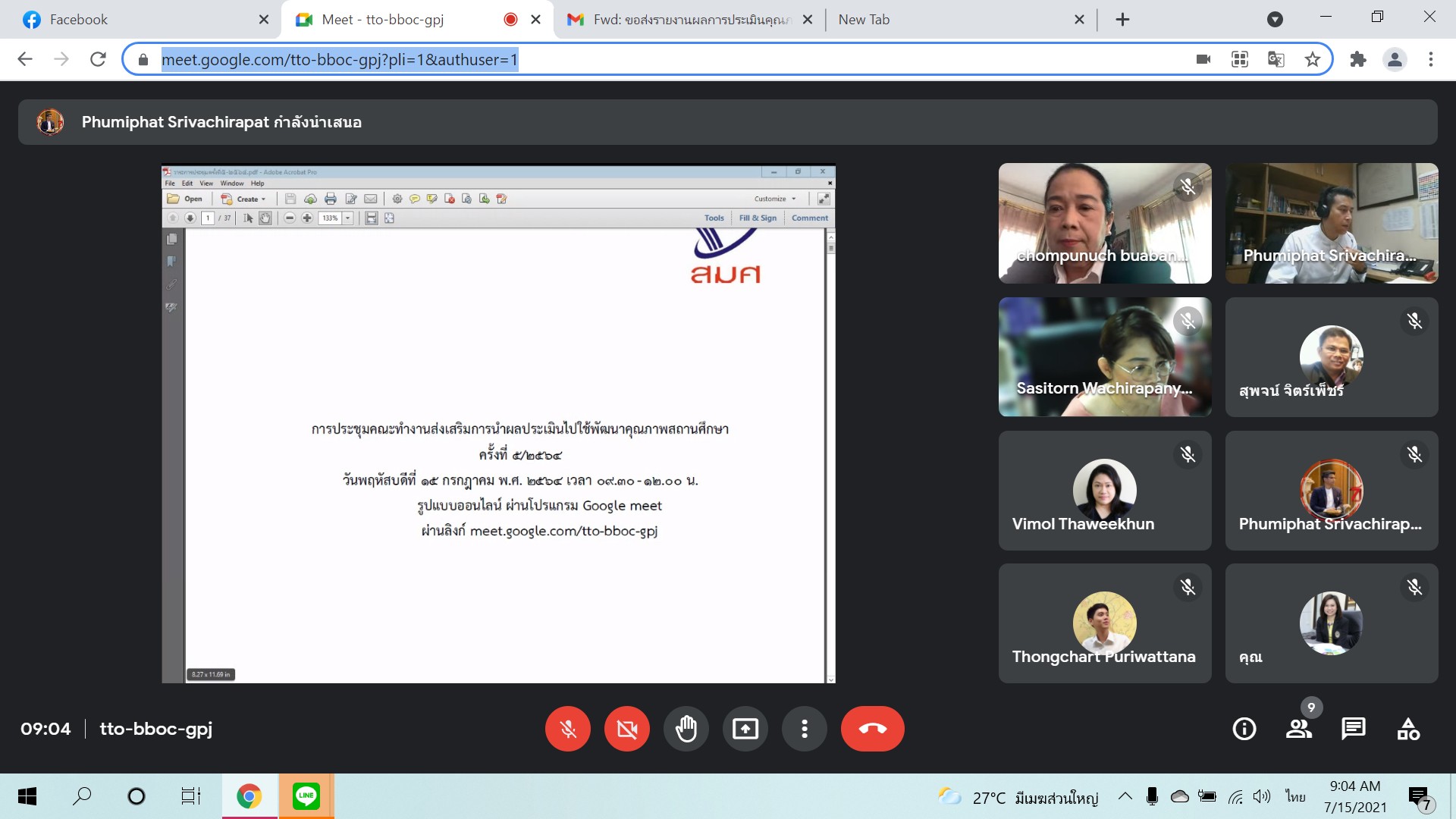
Task: Open the meeting details info icon
Action: (1244, 729)
